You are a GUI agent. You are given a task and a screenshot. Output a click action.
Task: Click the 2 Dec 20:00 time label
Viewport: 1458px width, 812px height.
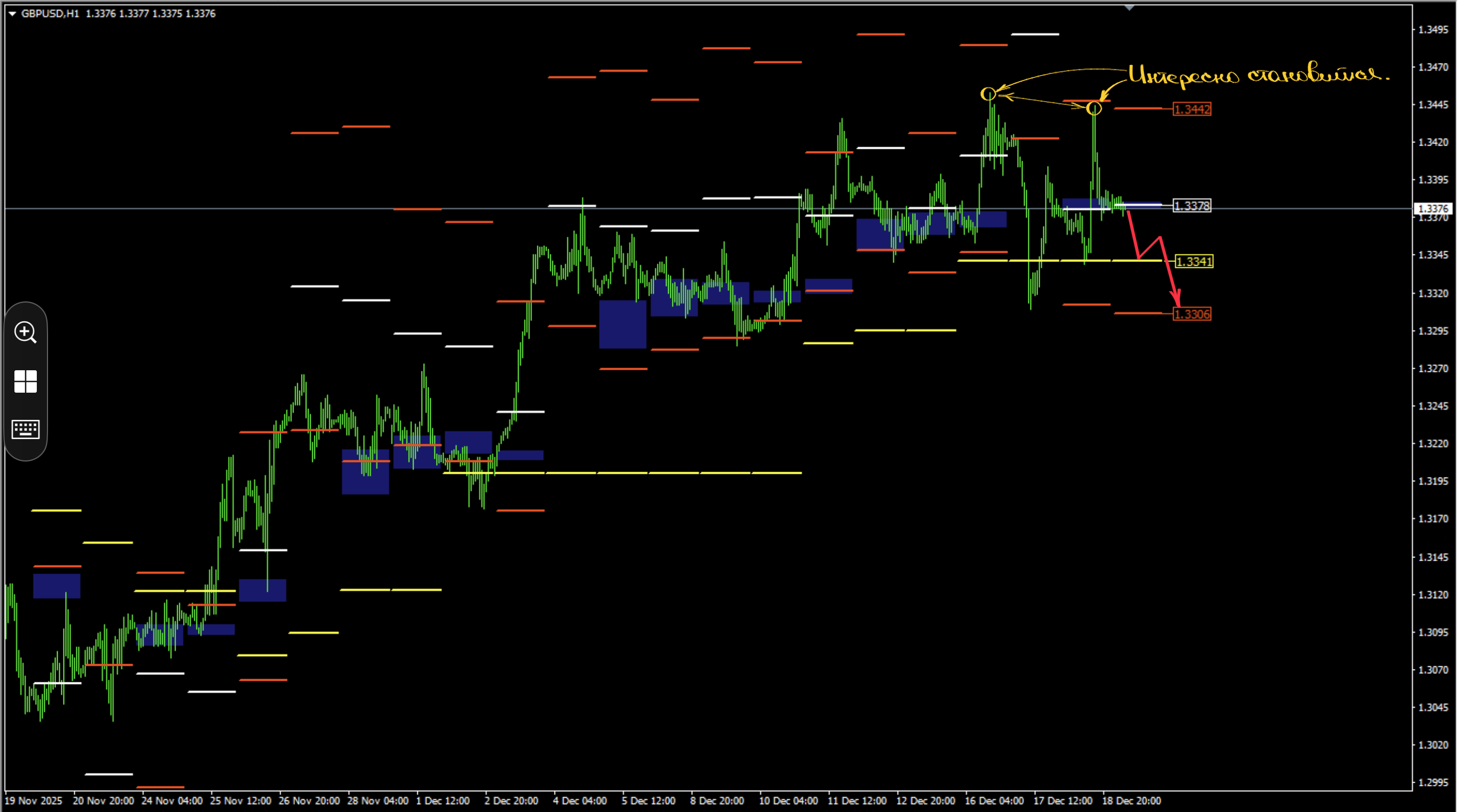(x=512, y=801)
